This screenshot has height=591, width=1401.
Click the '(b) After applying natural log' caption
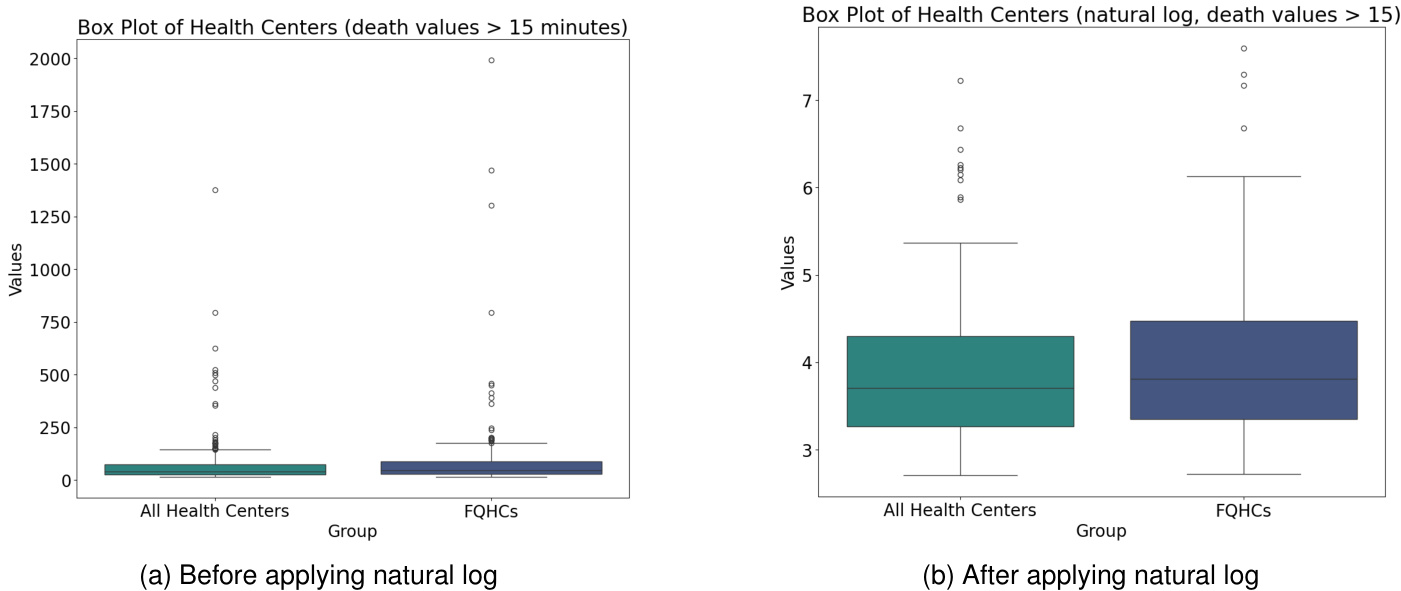coord(1090,576)
